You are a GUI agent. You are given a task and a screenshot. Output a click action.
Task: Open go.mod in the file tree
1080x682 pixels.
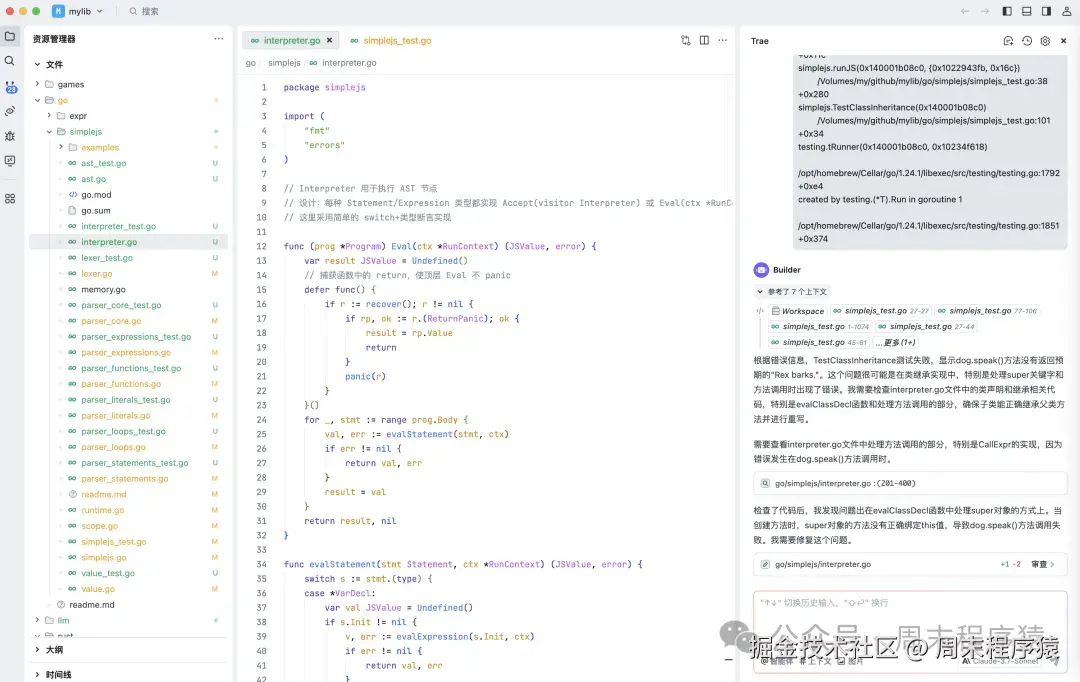tap(96, 195)
